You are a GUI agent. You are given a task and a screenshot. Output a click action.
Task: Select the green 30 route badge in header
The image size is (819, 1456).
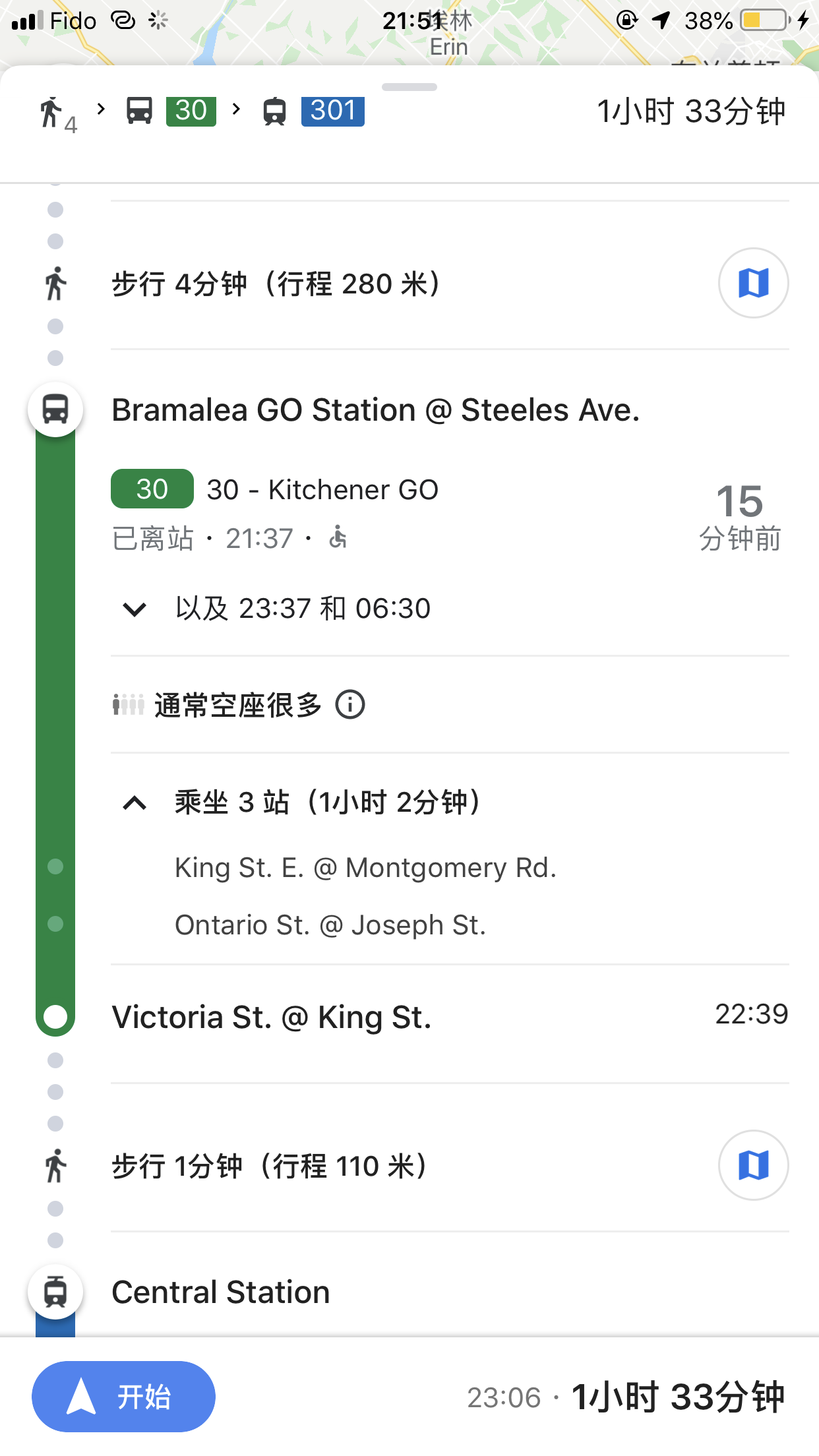pos(191,111)
